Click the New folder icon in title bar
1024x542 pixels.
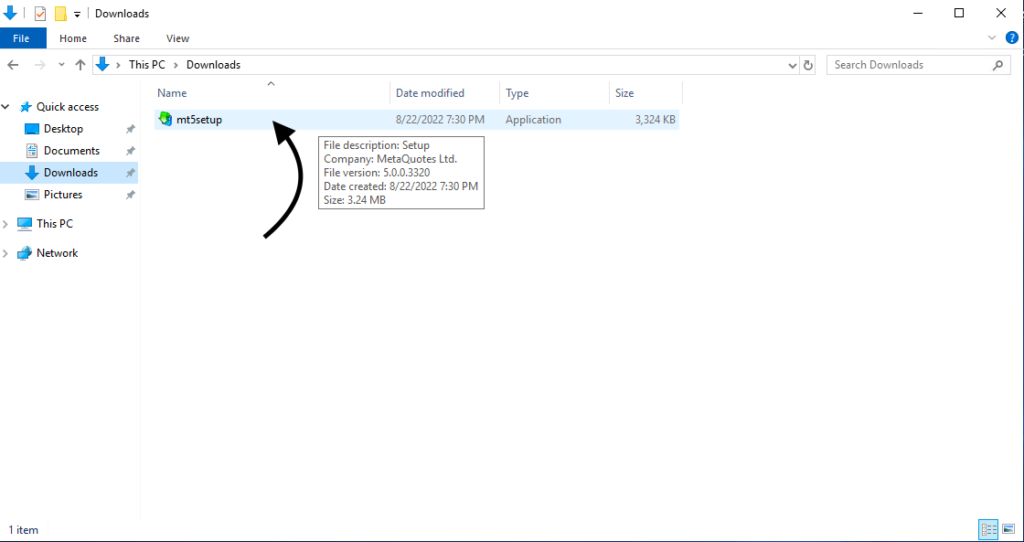[60, 14]
